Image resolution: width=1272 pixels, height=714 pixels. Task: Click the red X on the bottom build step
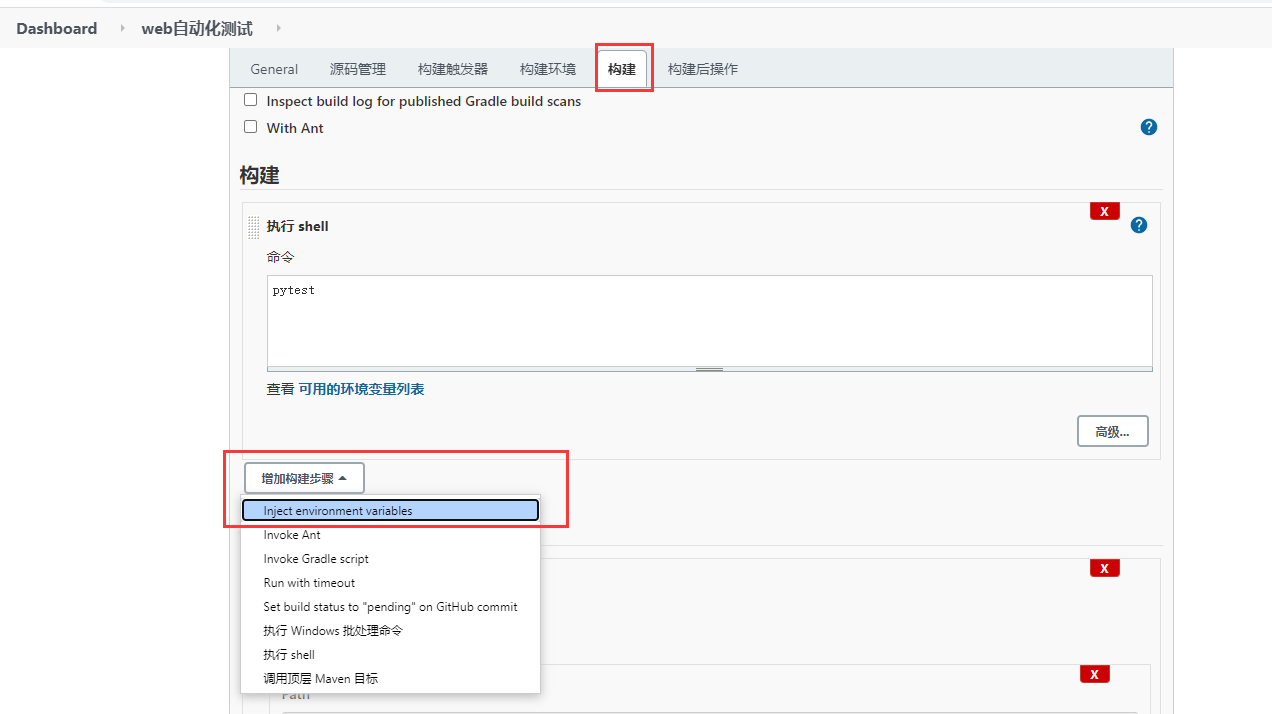(1094, 674)
